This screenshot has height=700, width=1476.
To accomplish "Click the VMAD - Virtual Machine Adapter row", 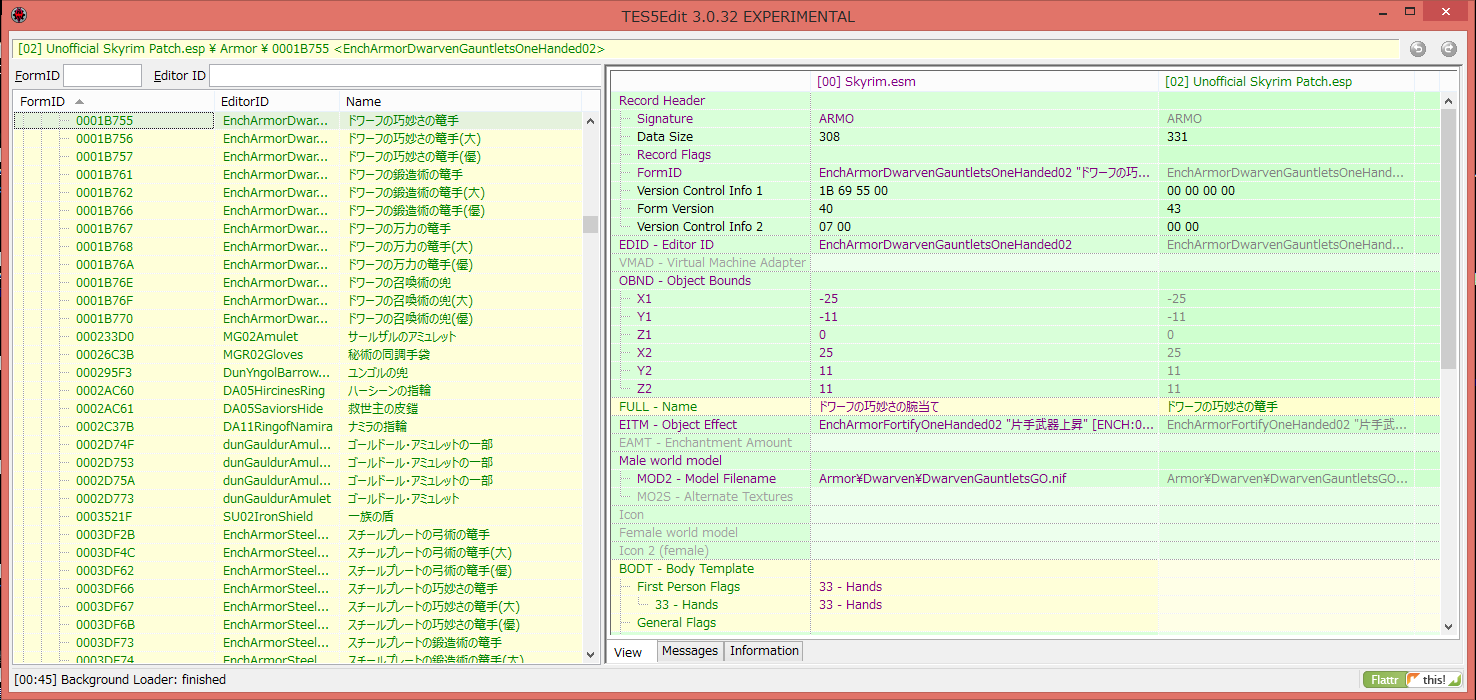I will [1025, 262].
